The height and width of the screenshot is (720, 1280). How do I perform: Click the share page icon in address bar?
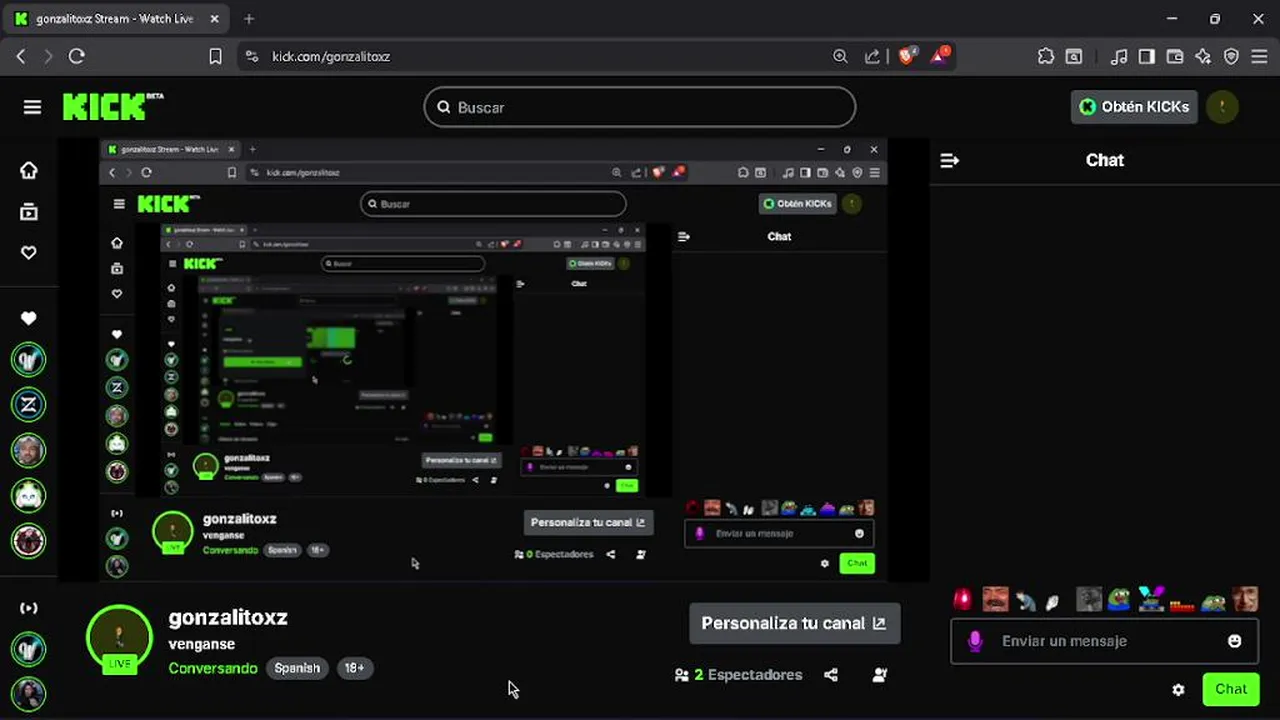click(x=872, y=56)
